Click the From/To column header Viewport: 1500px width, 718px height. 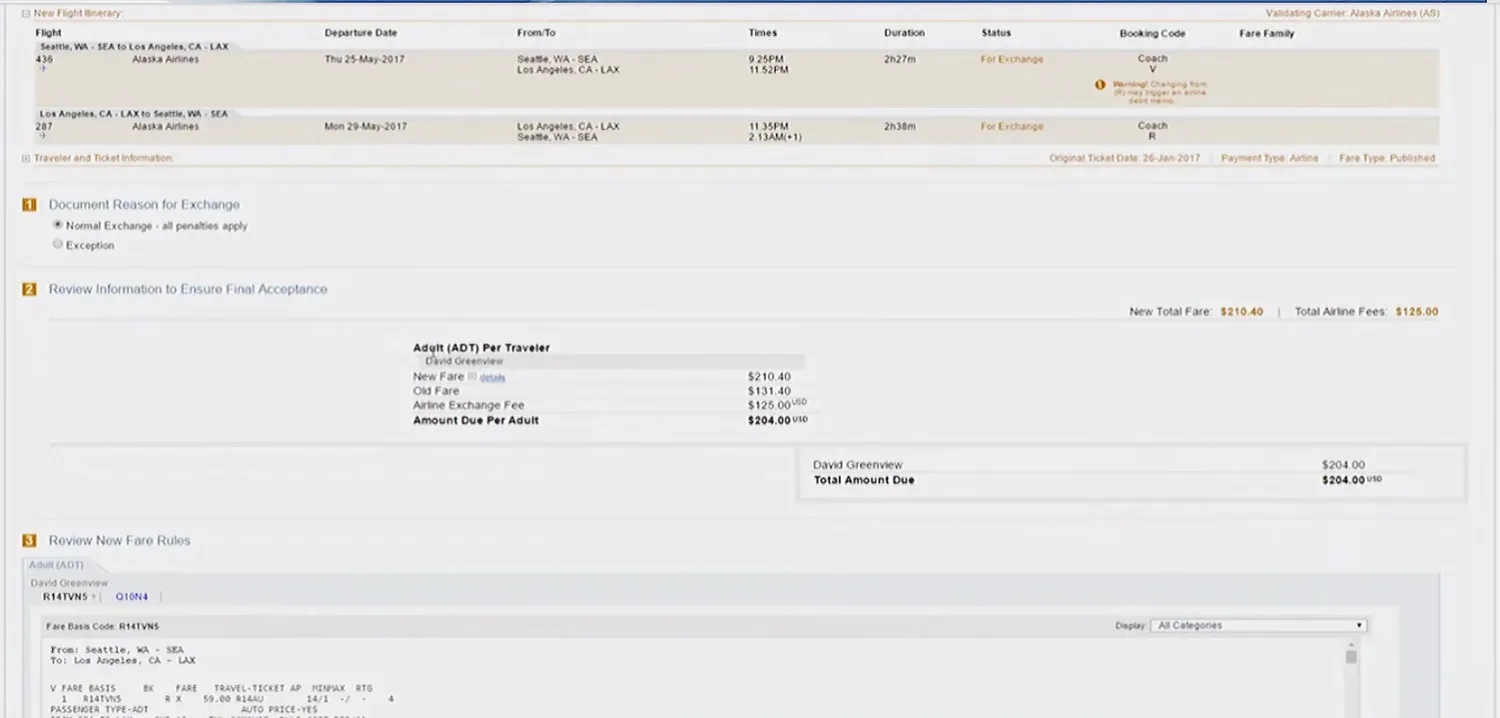(536, 33)
